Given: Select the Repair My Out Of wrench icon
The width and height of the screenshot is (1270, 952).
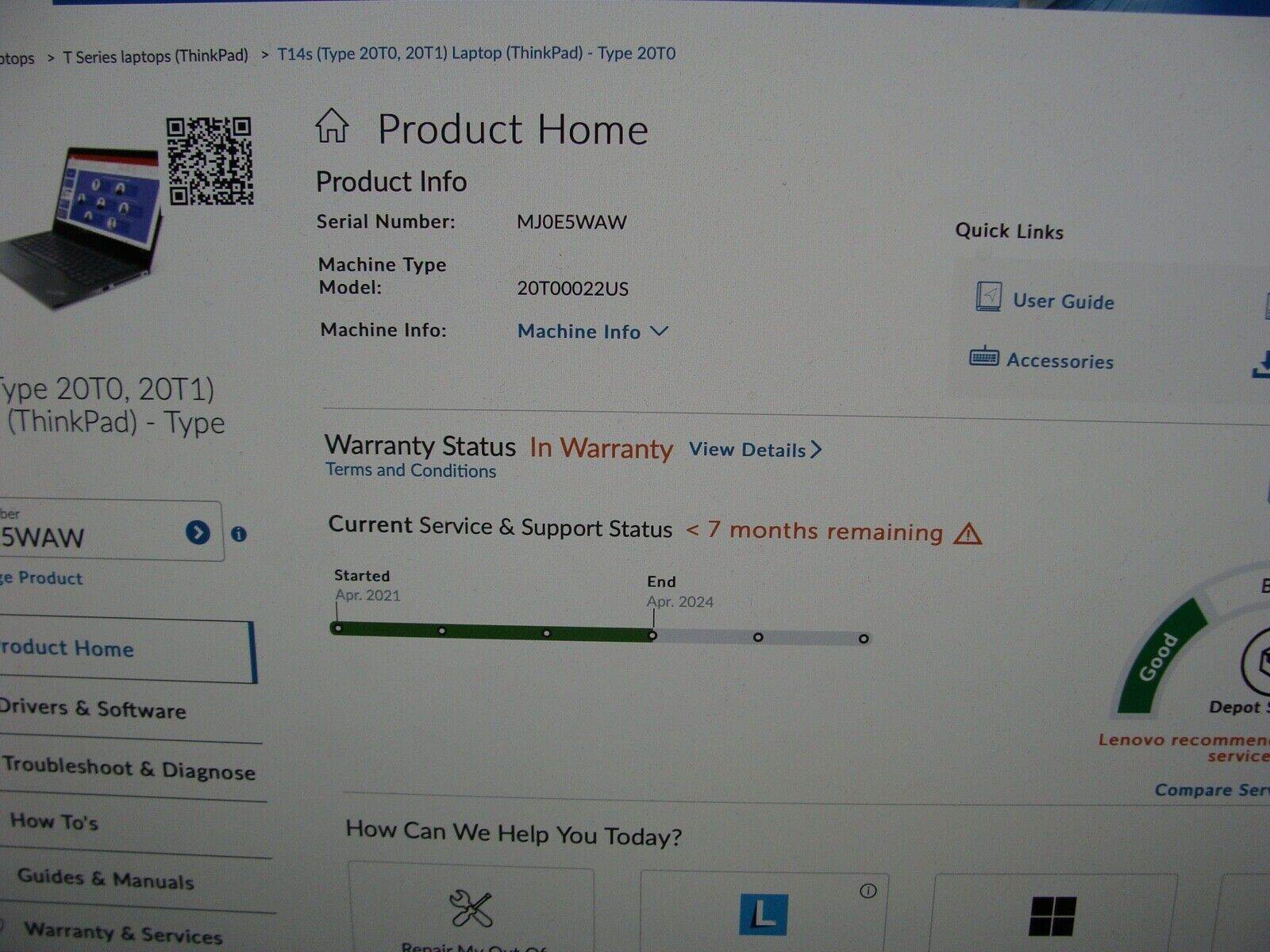Looking at the screenshot, I should [471, 908].
